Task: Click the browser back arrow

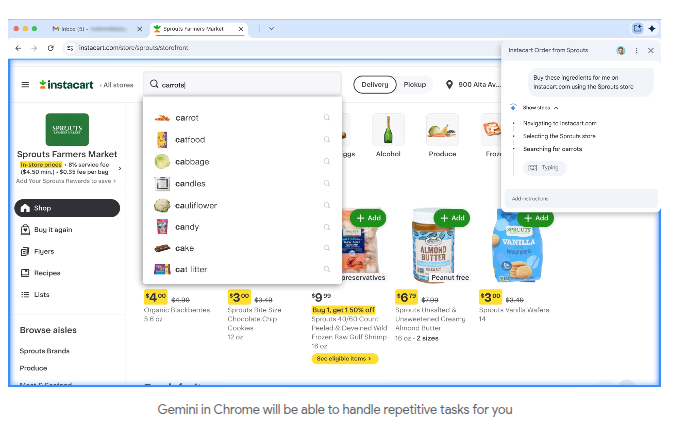Action: (18, 47)
